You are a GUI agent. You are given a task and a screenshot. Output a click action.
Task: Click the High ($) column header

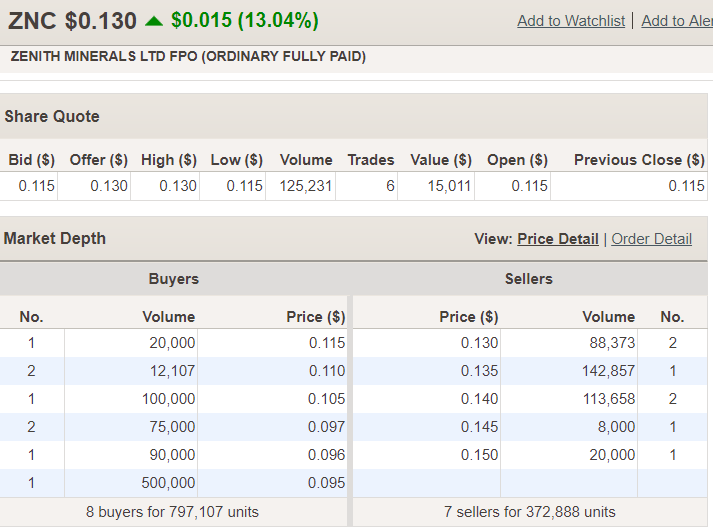coord(169,160)
